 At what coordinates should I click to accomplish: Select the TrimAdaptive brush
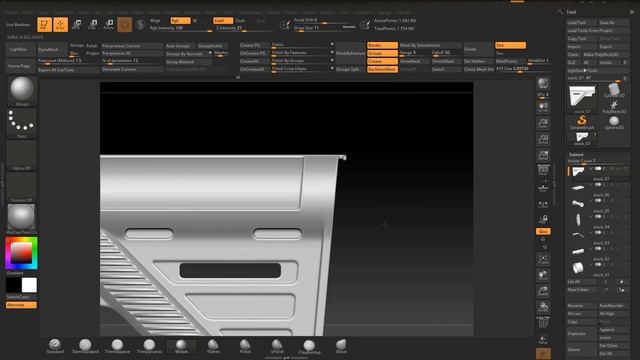(x=118, y=346)
